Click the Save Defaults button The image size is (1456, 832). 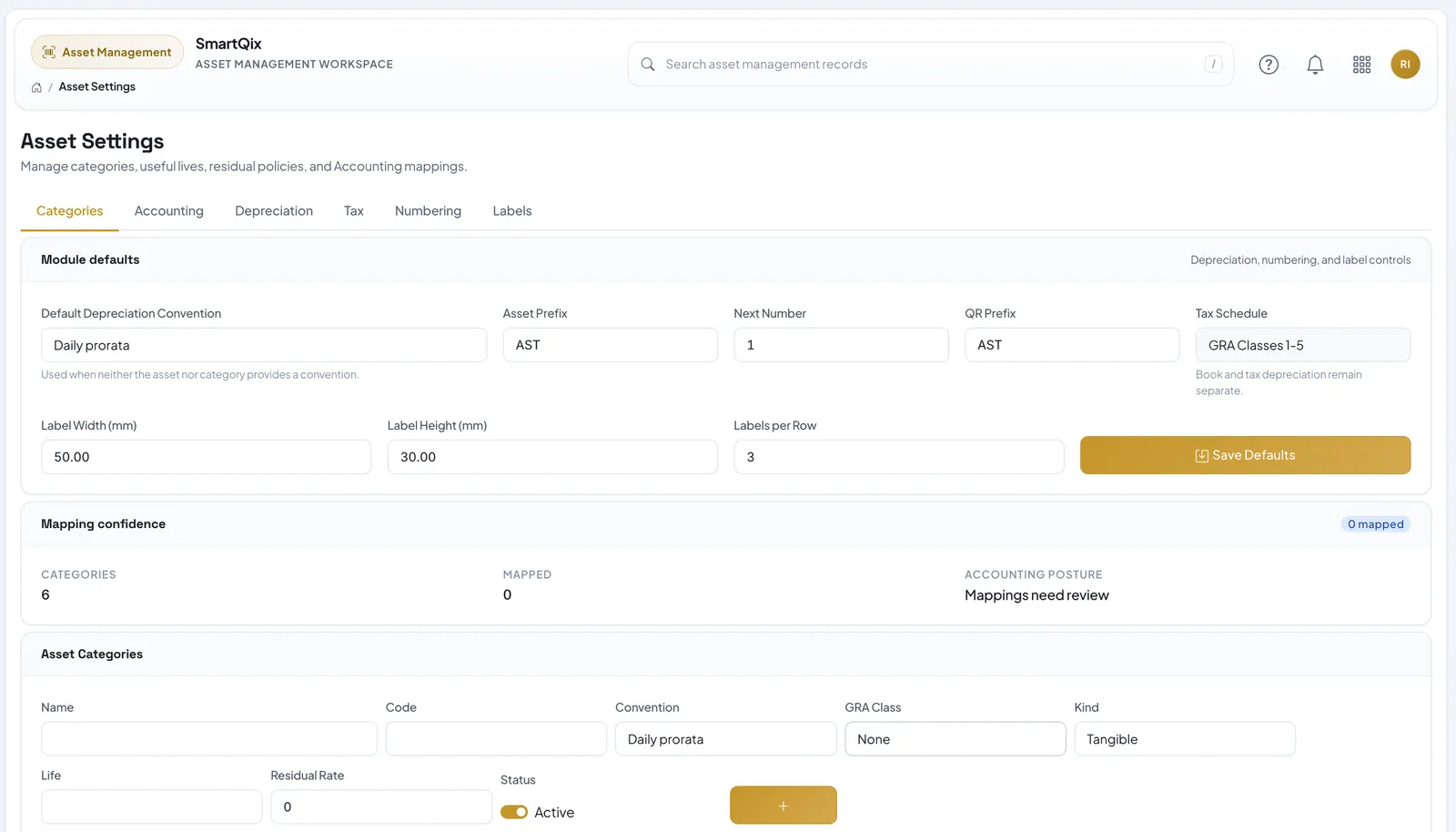point(1245,455)
